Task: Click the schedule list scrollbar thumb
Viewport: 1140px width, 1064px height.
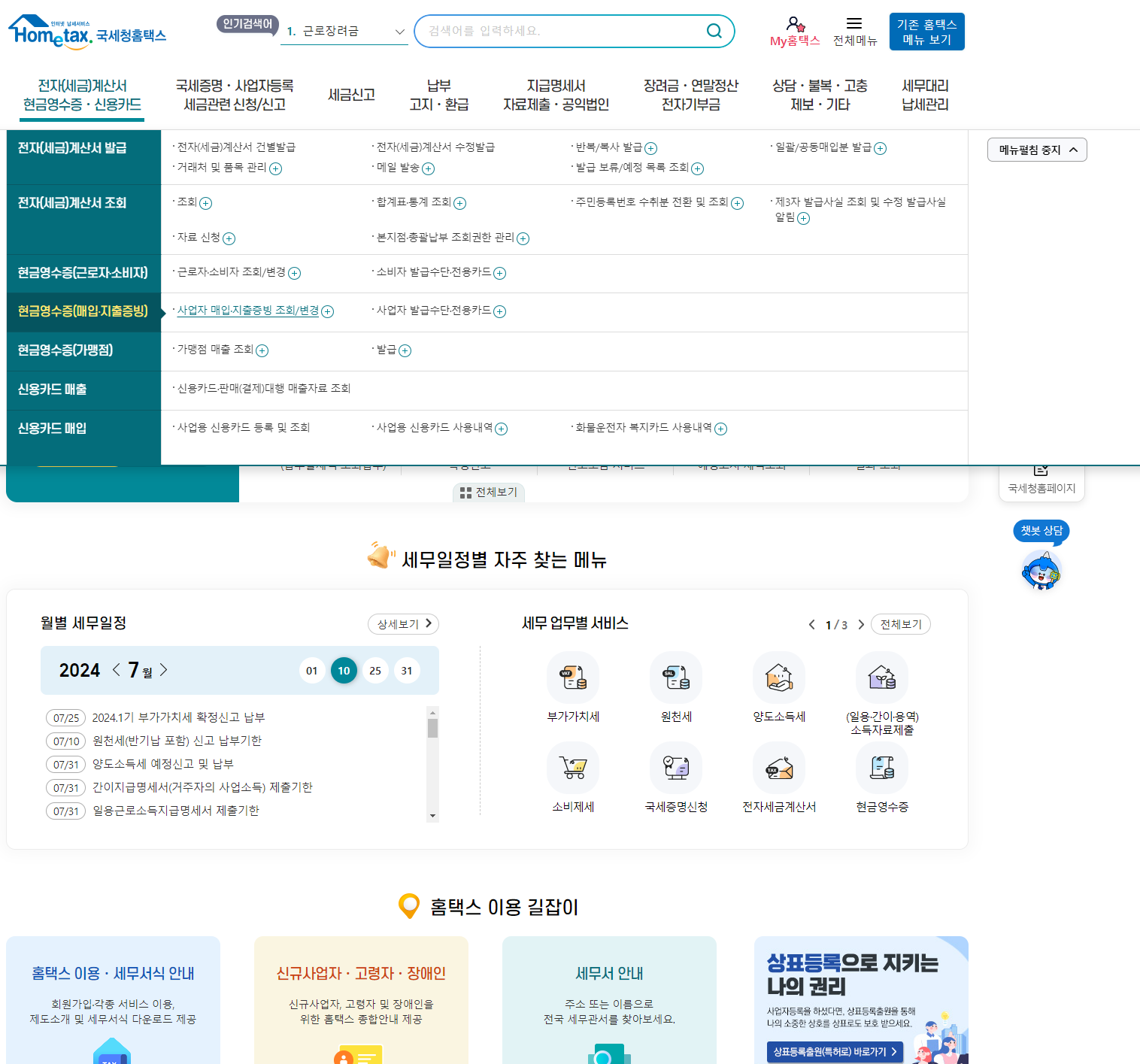Action: coord(432,728)
